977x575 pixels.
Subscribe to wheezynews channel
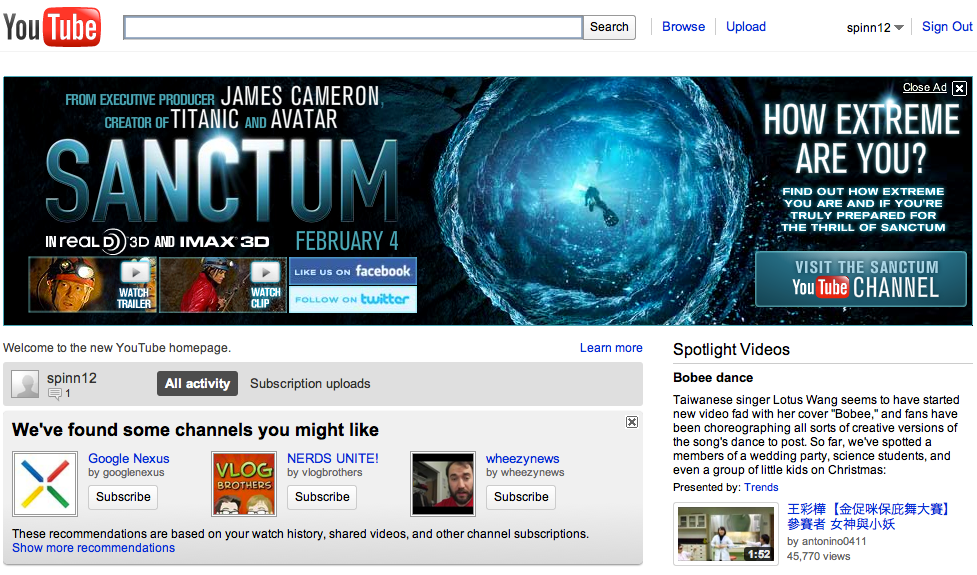(521, 497)
